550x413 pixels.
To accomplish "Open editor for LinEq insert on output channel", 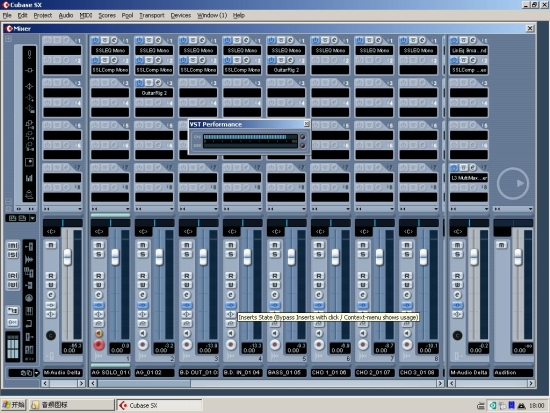I will click(473, 40).
